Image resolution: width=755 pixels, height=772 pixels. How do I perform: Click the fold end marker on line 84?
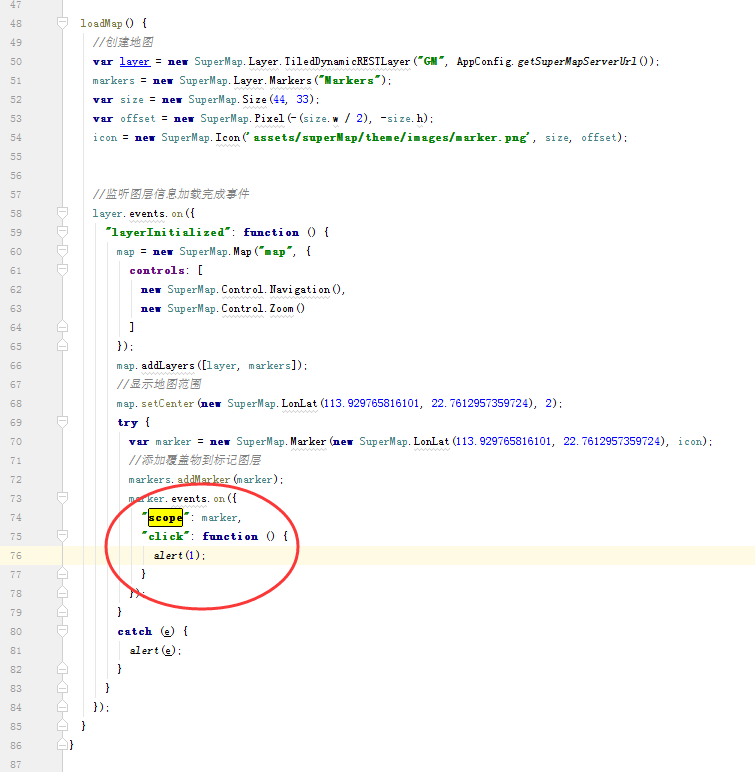point(62,707)
